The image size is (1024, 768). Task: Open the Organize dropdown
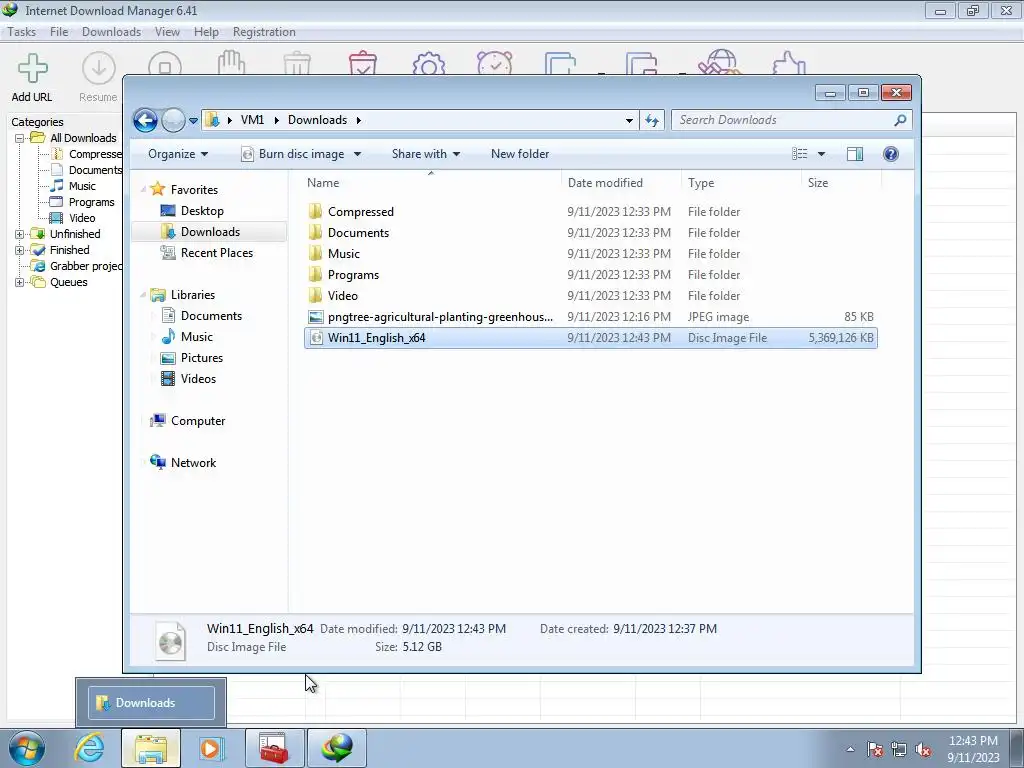(x=178, y=154)
